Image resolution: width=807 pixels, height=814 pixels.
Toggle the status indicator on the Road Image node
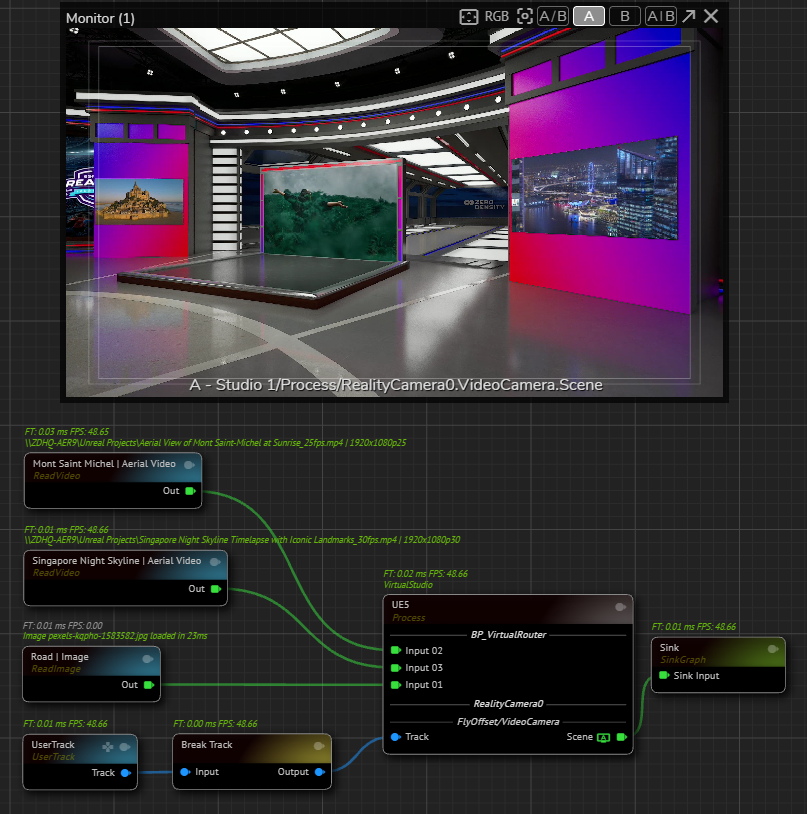147,658
